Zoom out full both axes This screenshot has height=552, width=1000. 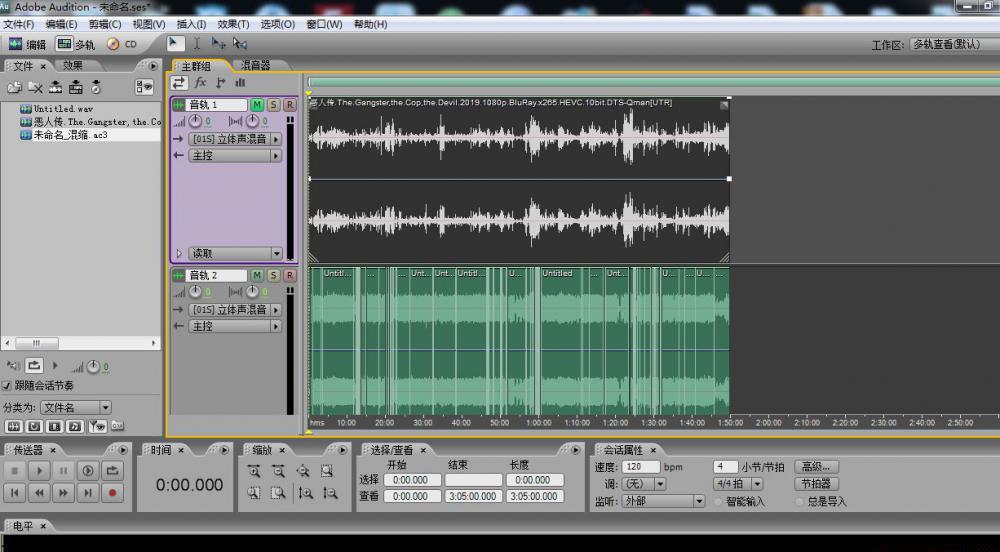tap(302, 471)
